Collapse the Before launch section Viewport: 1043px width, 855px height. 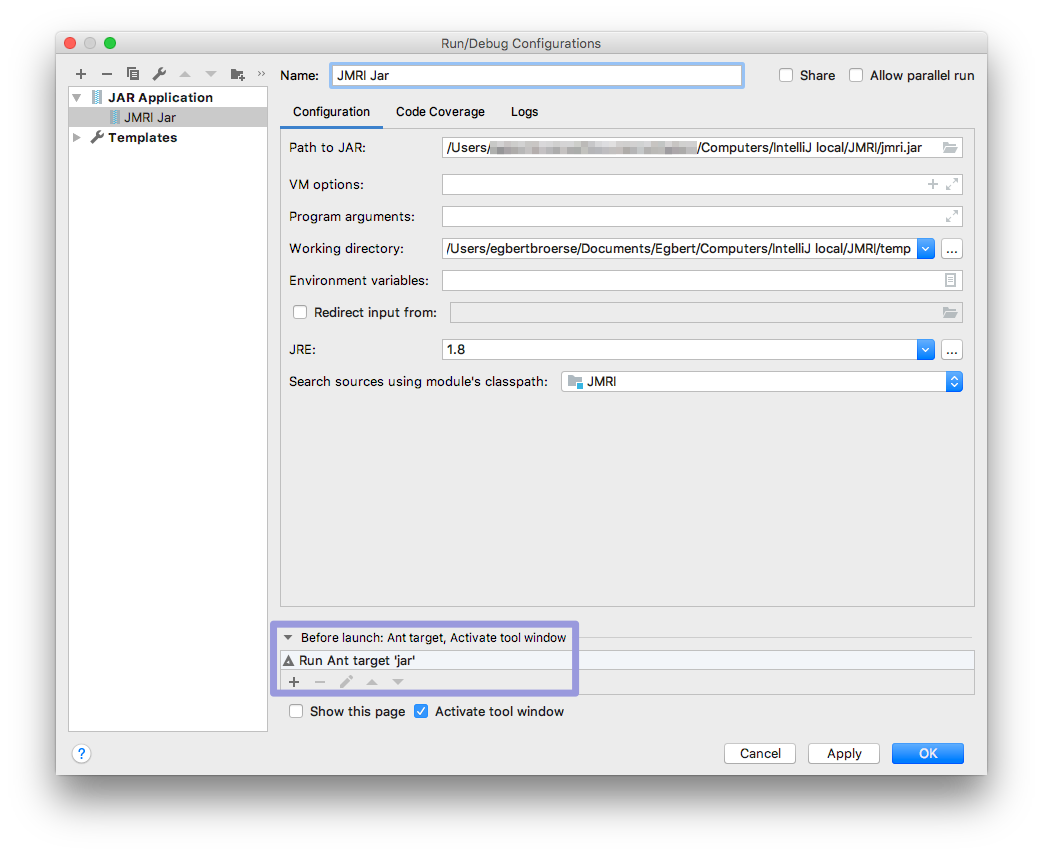288,637
